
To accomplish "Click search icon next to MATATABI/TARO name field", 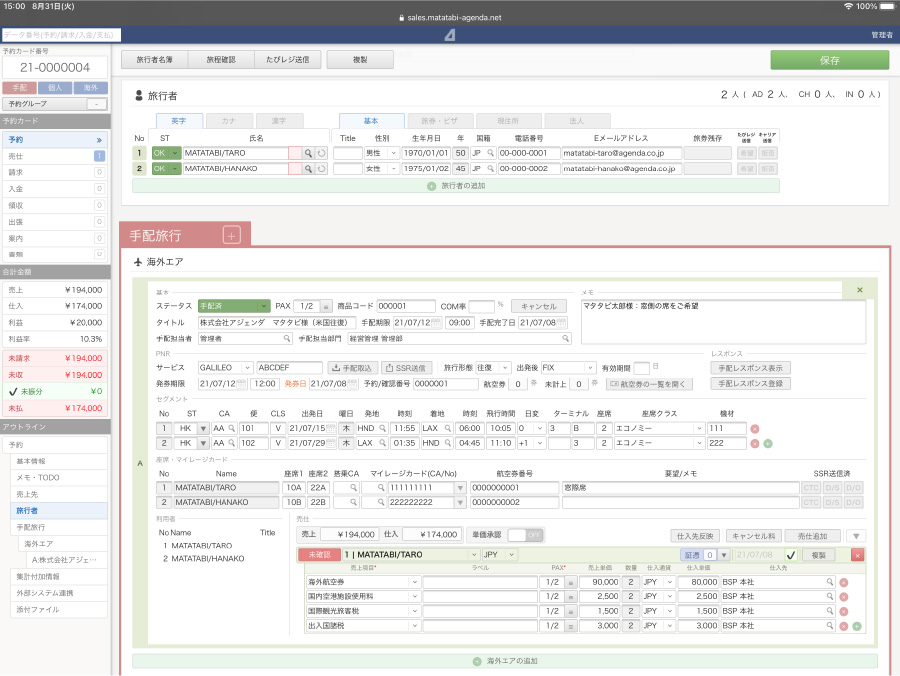I will (x=308, y=153).
